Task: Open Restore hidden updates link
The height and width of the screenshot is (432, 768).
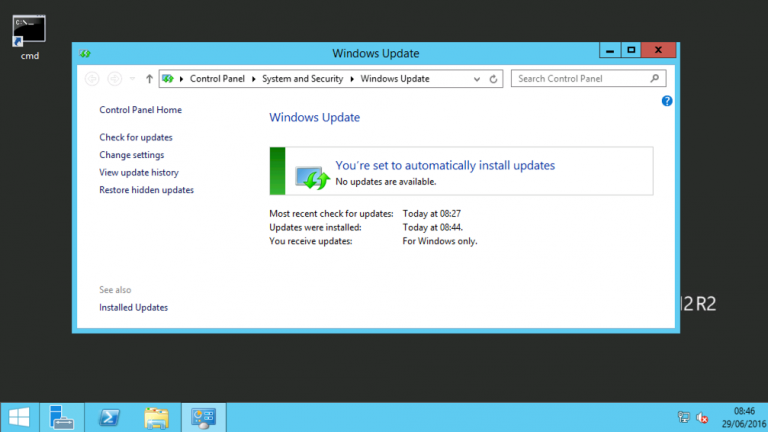Action: pos(146,190)
